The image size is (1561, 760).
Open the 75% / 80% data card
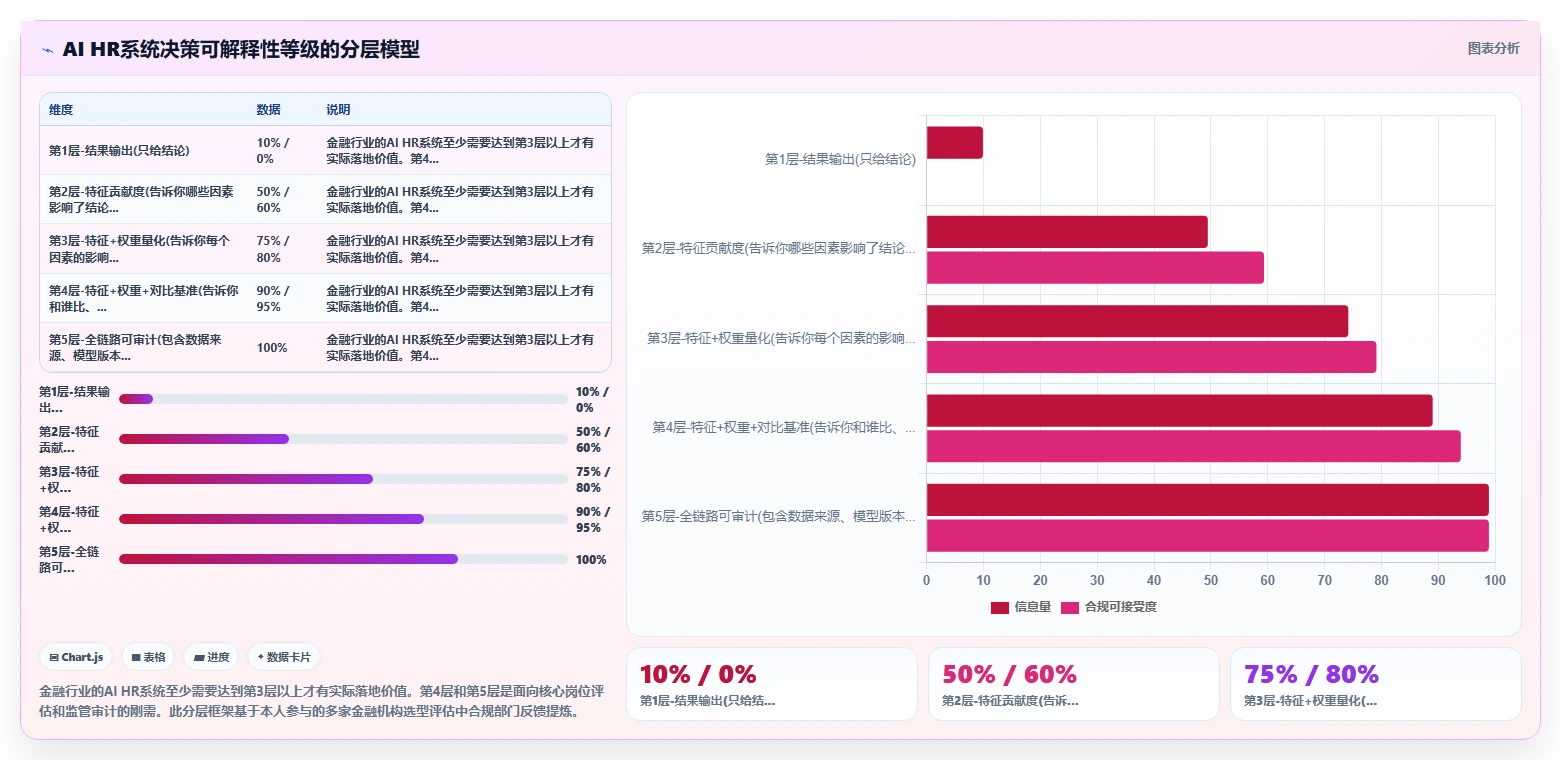pos(1376,684)
